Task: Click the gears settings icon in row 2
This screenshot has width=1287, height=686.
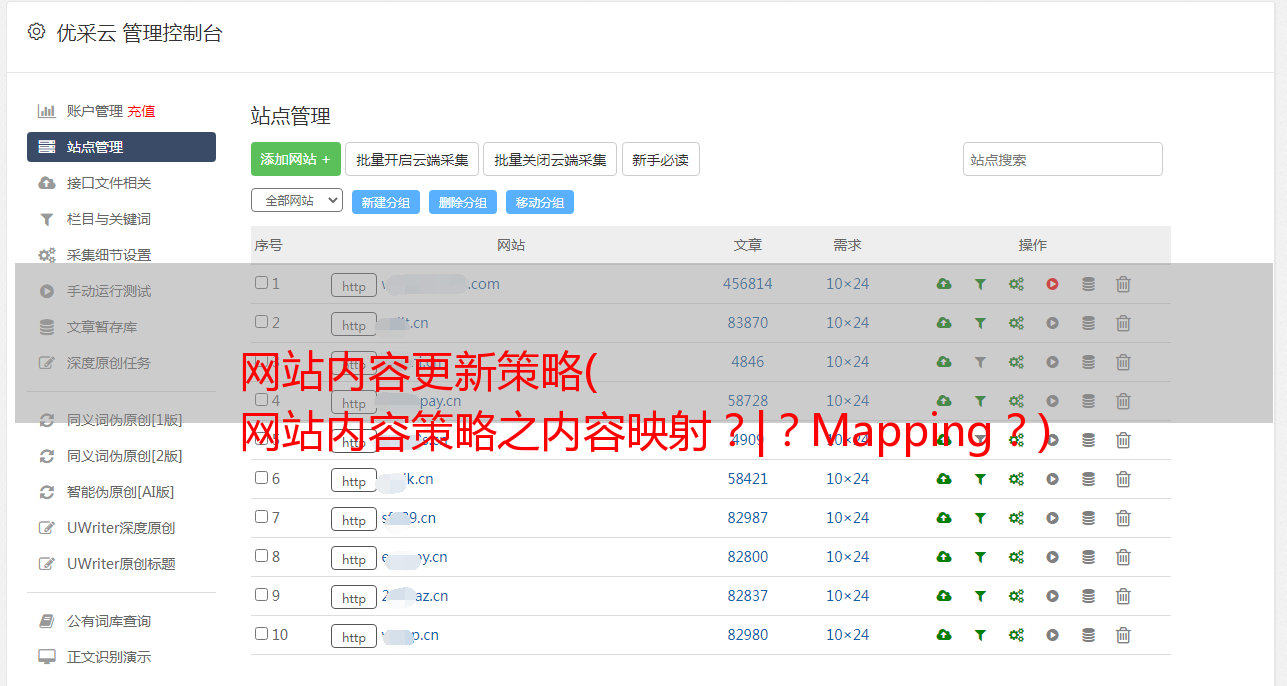Action: tap(1016, 323)
